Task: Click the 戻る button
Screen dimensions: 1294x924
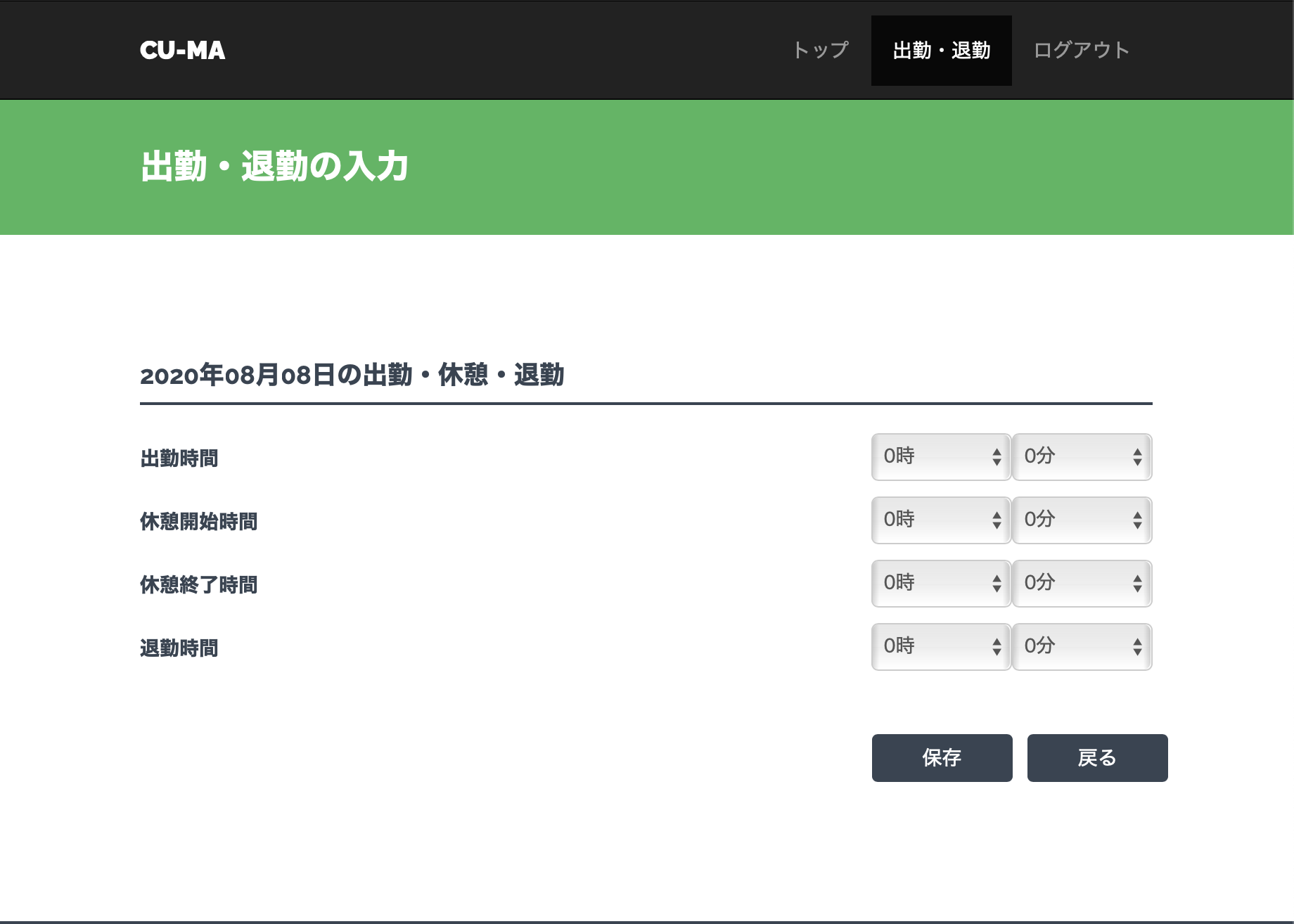Action: click(x=1097, y=758)
